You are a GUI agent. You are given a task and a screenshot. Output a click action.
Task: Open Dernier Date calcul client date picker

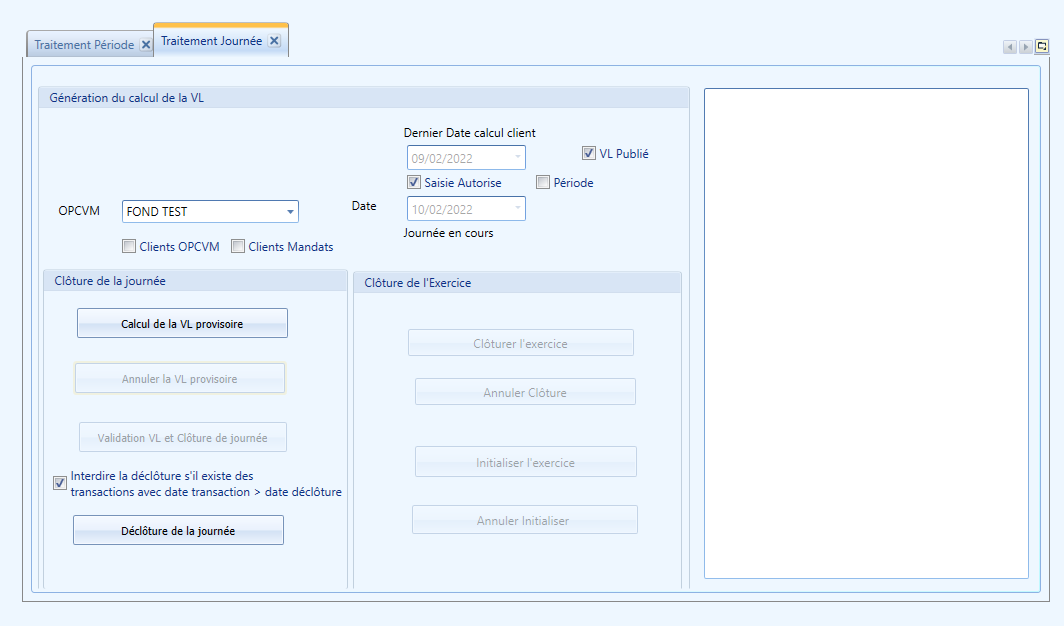(x=518, y=157)
